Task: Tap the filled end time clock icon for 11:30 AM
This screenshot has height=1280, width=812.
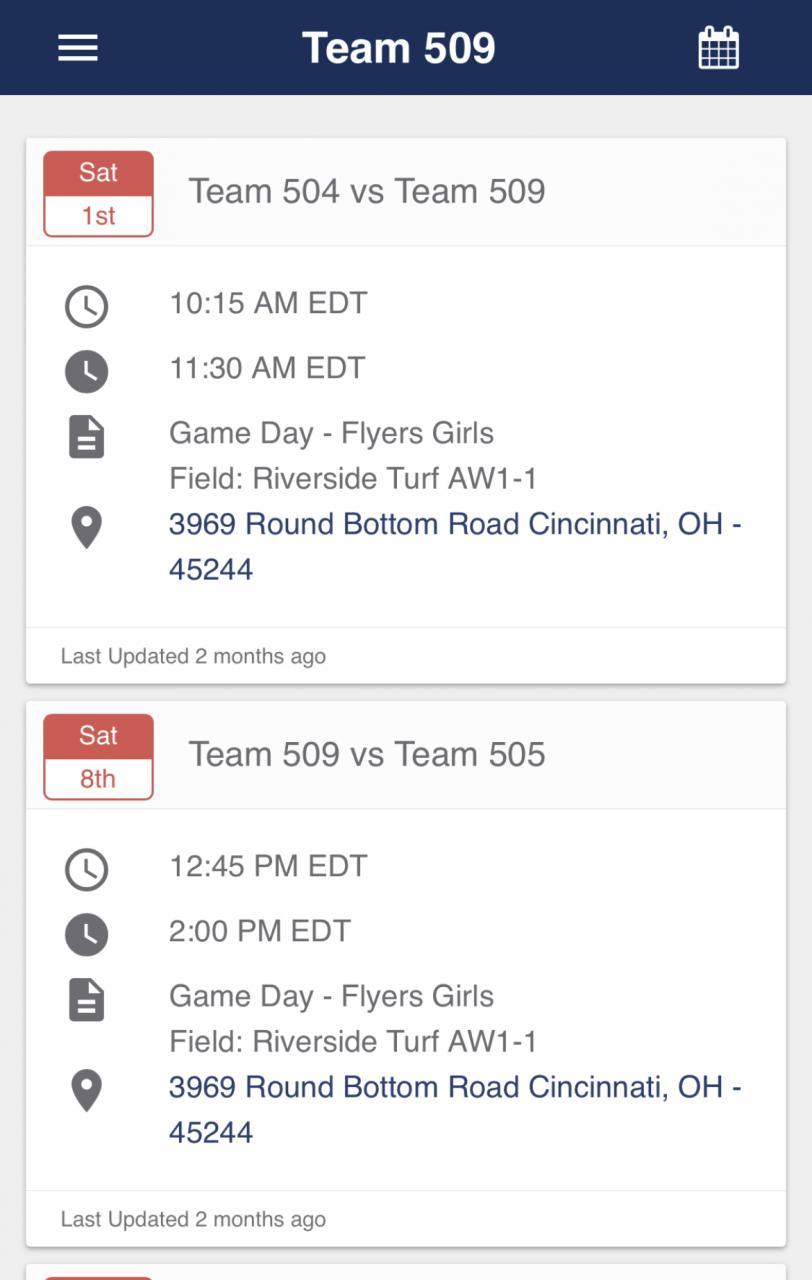Action: tap(87, 372)
